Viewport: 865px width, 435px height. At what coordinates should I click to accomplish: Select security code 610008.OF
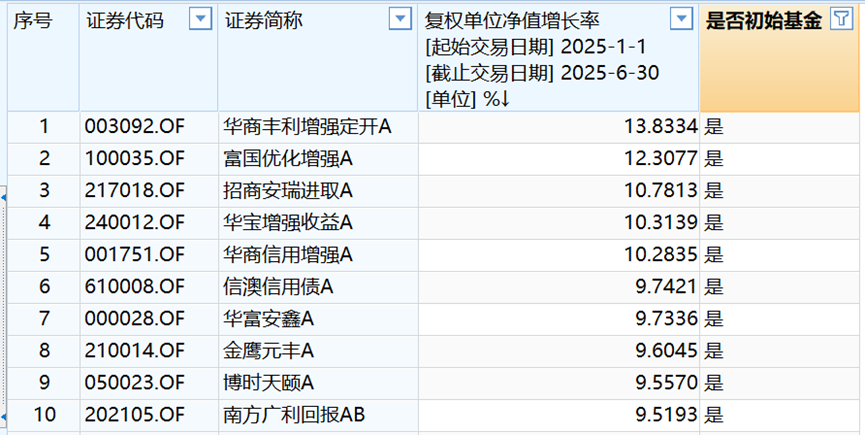click(x=134, y=287)
